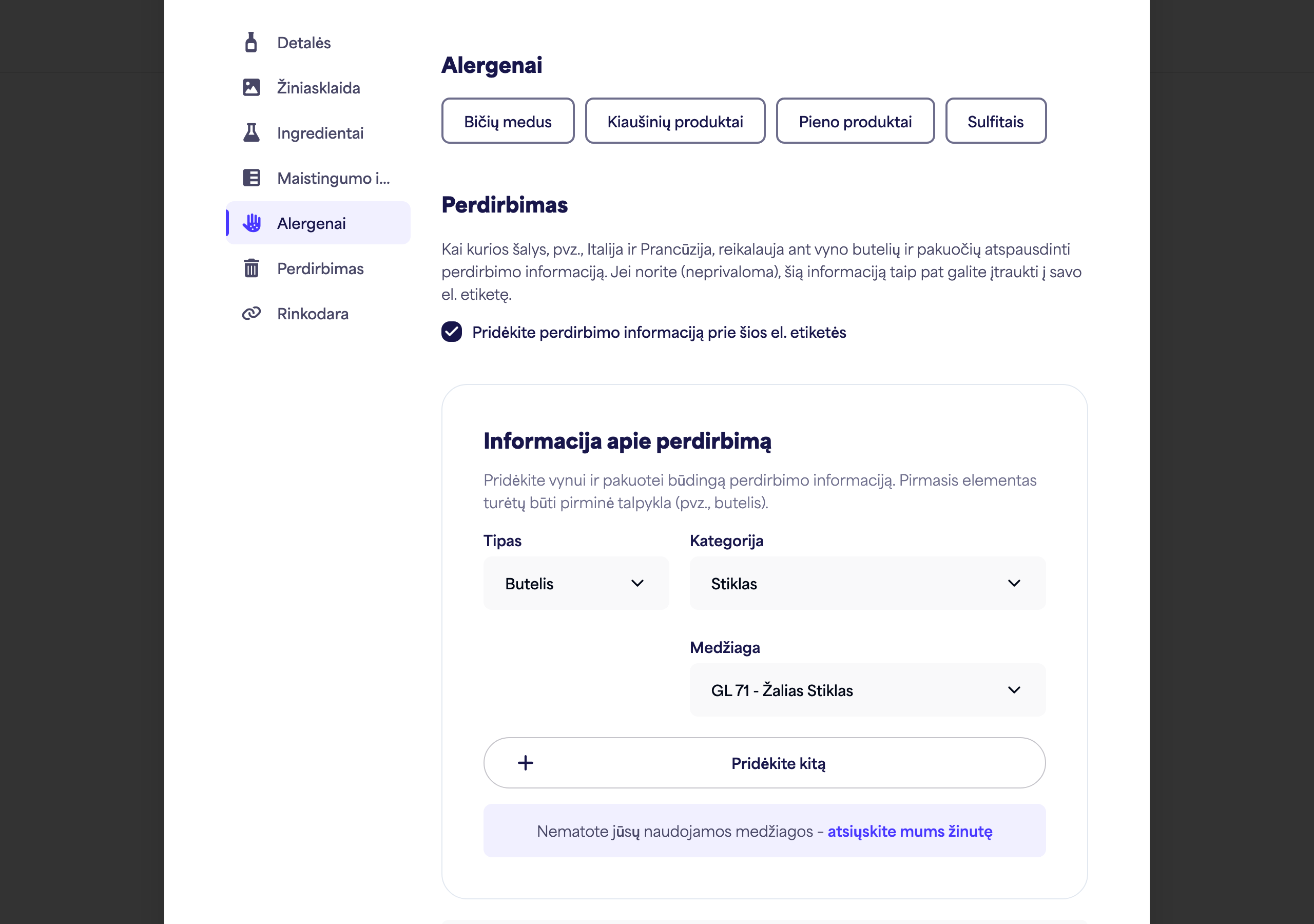Follow the atsiųskite mums žinutę link
The width and height of the screenshot is (1314, 924).
pos(910,831)
